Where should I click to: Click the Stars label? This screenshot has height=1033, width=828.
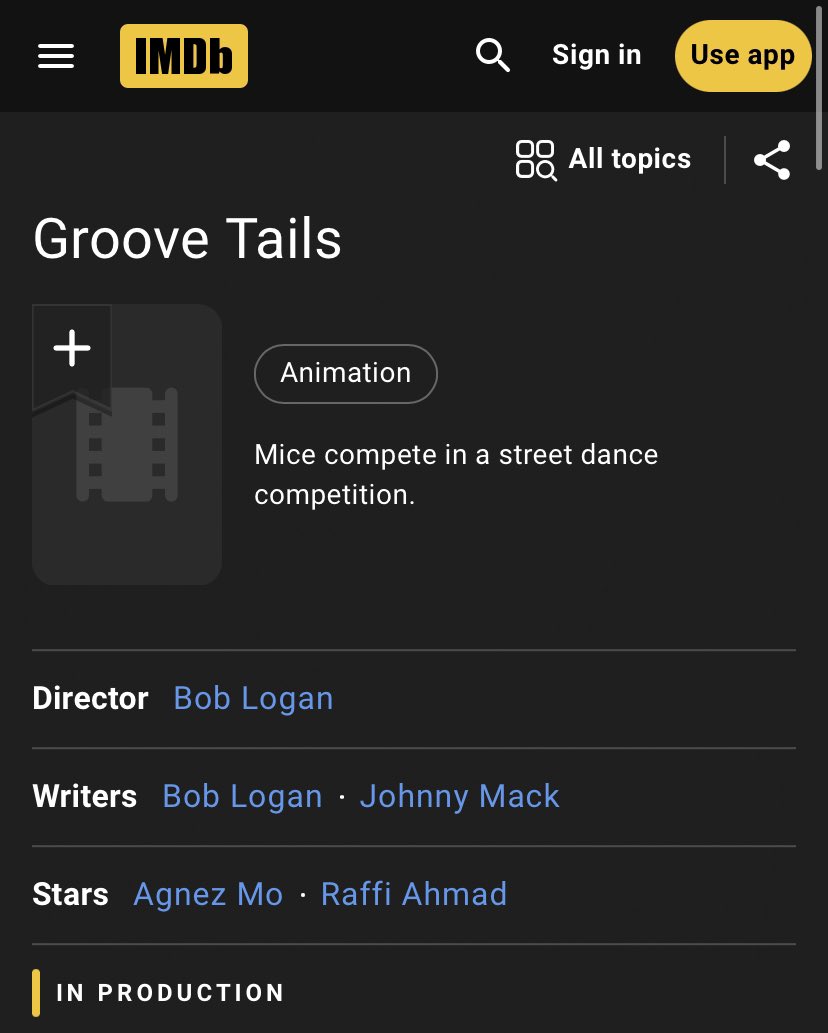click(x=70, y=895)
